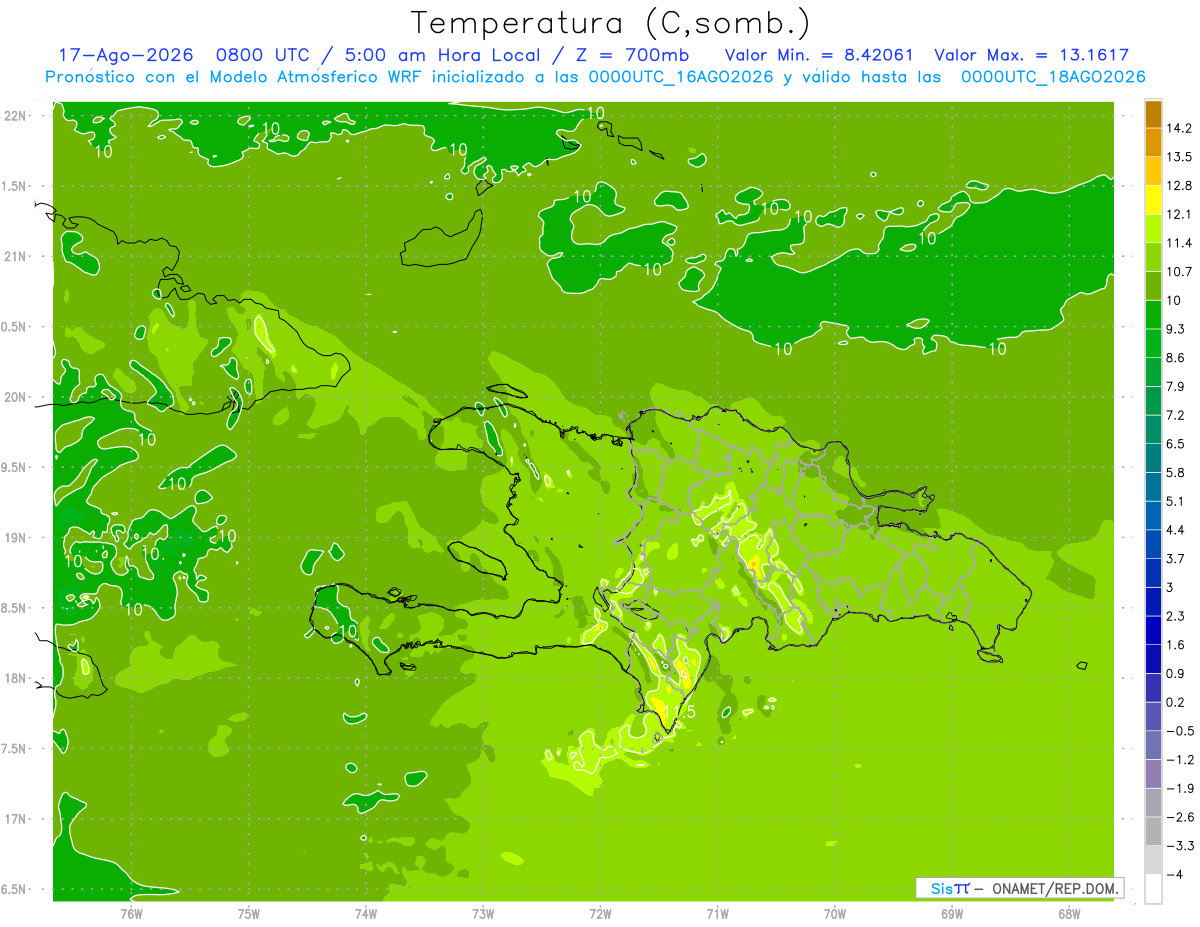Click the 9.3 colorbar legend value
1200x927 pixels.
tap(1176, 329)
